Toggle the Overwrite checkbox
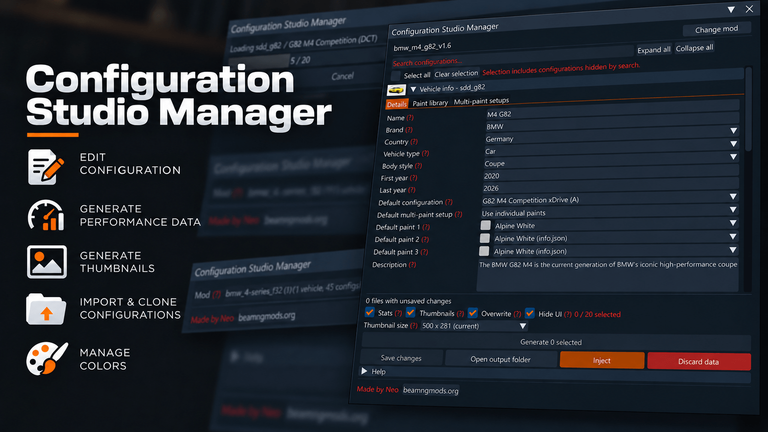The height and width of the screenshot is (432, 768). point(473,312)
